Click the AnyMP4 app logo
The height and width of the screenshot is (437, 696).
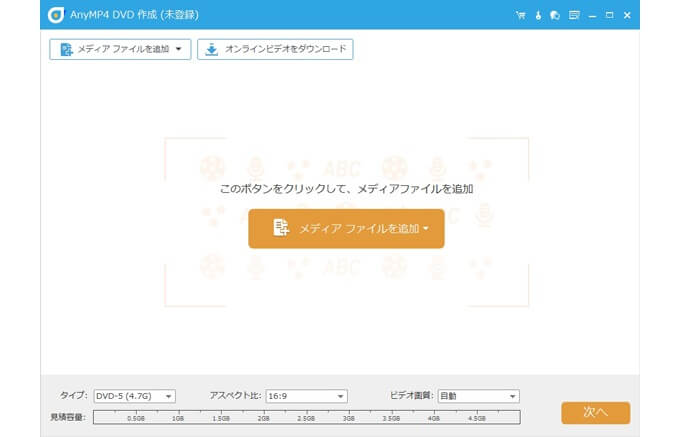coord(56,15)
